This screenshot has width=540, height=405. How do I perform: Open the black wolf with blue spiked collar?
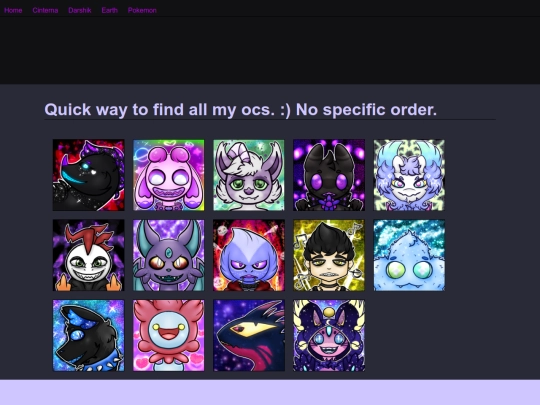tap(89, 335)
